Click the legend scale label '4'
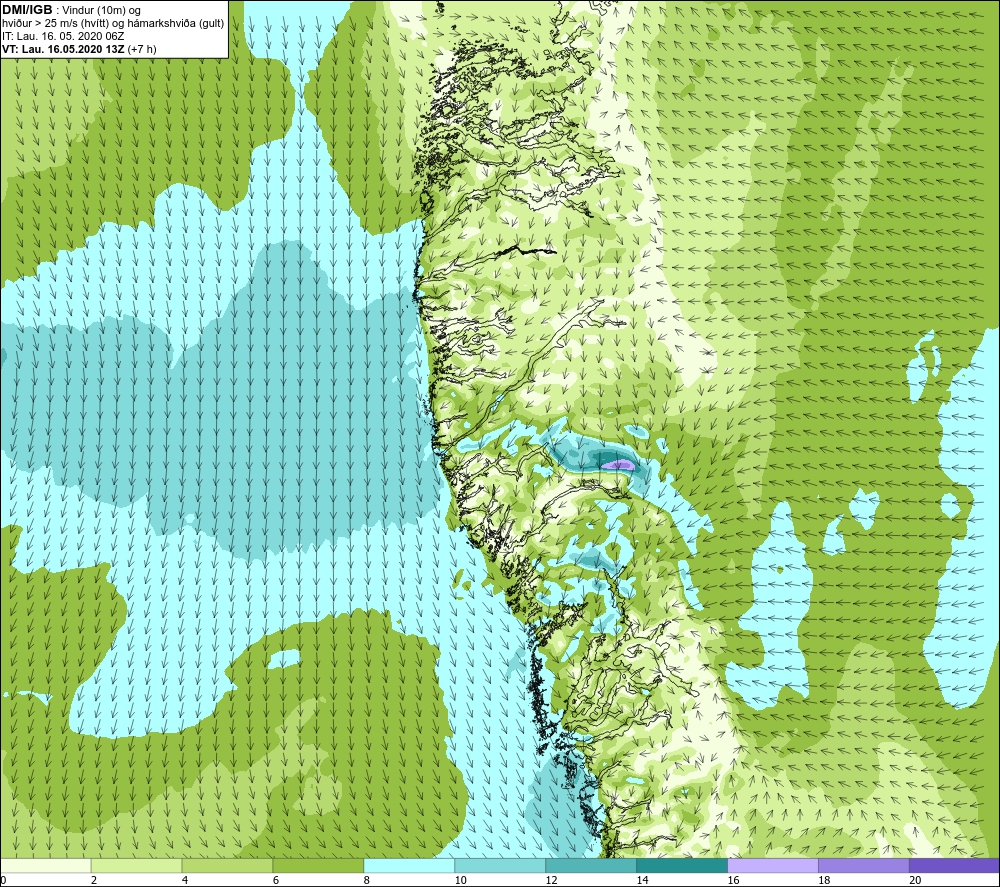Viewport: 1000px width, 887px height. [x=185, y=880]
